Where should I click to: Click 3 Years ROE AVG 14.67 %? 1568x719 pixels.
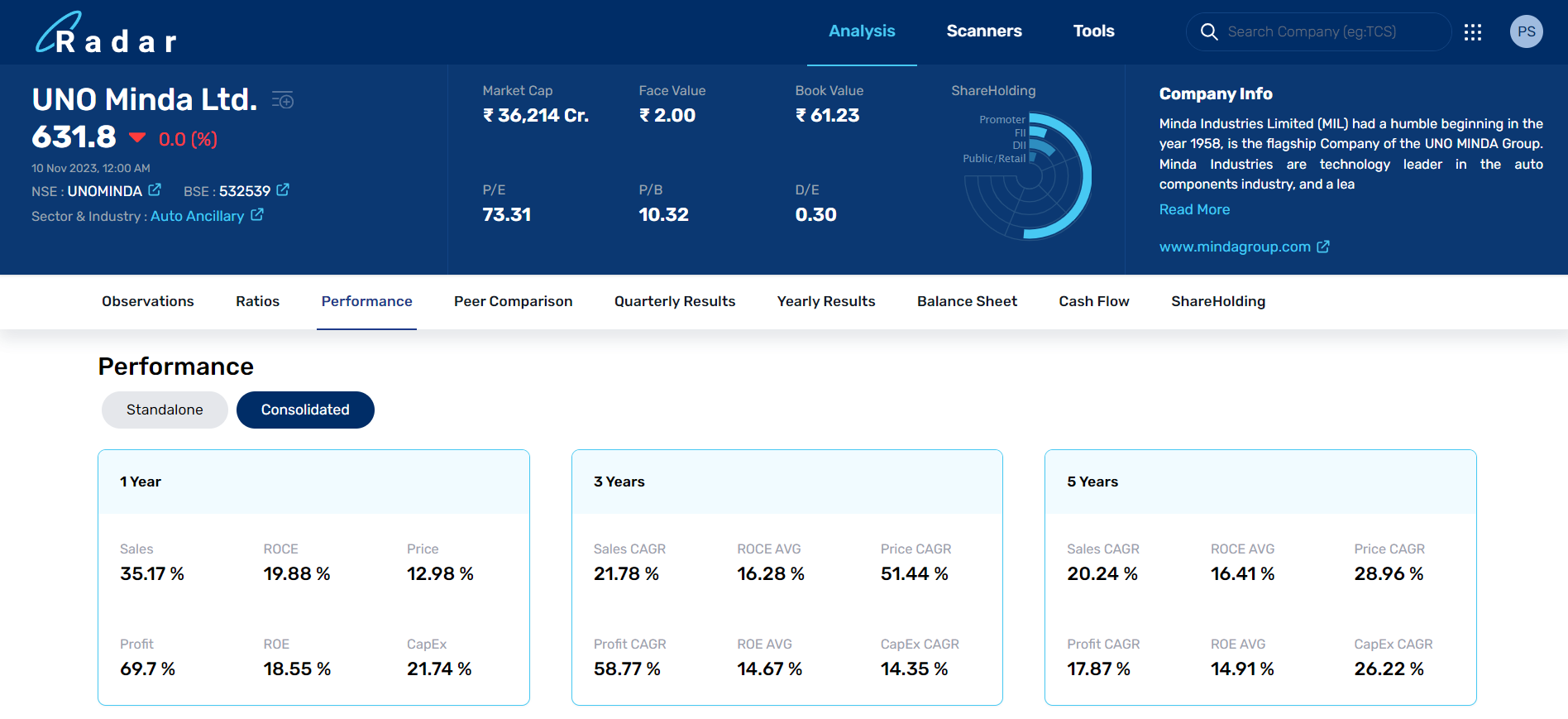coord(770,669)
